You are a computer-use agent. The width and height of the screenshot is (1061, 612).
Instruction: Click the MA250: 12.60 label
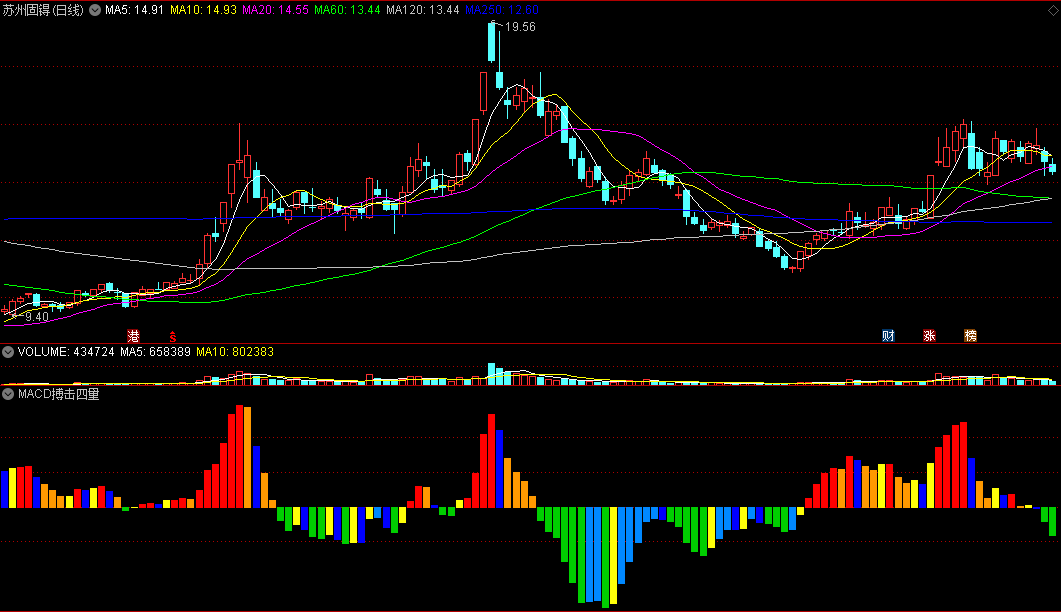tap(502, 10)
